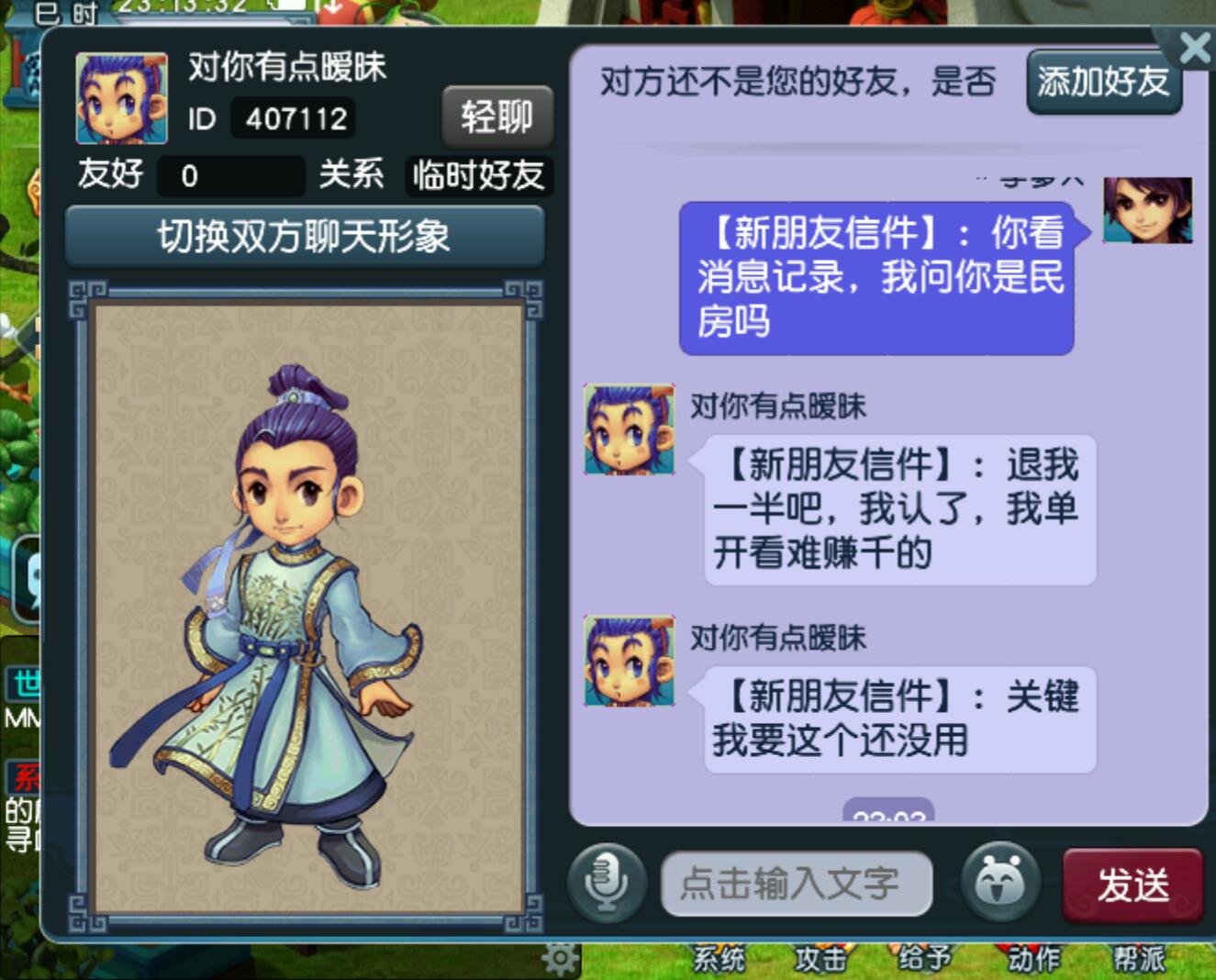Select the 攻击 attack action tab

click(820, 960)
